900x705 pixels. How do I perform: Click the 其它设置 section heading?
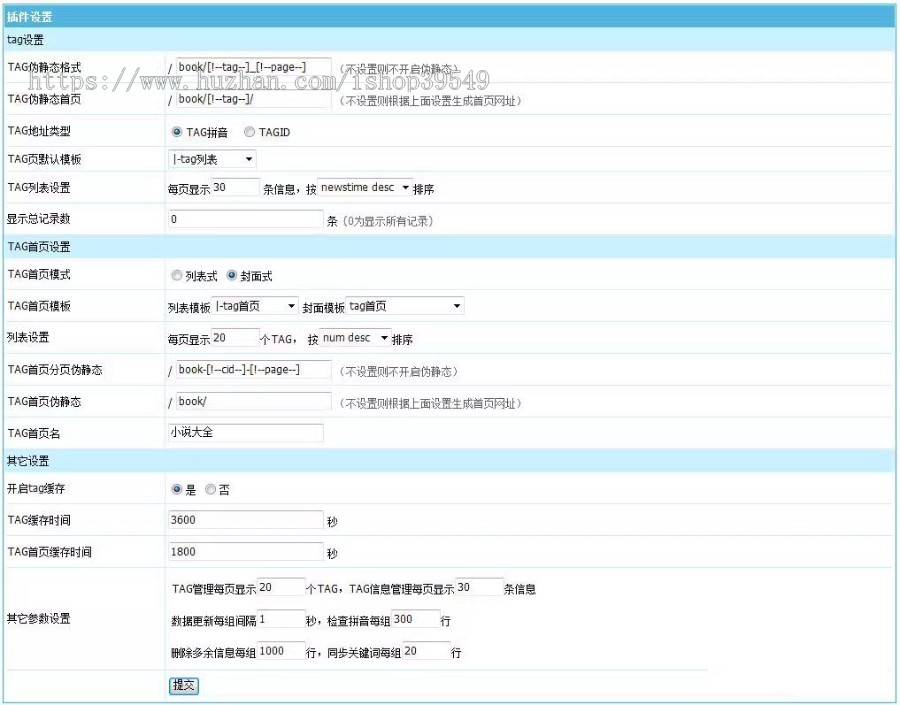coord(28,461)
